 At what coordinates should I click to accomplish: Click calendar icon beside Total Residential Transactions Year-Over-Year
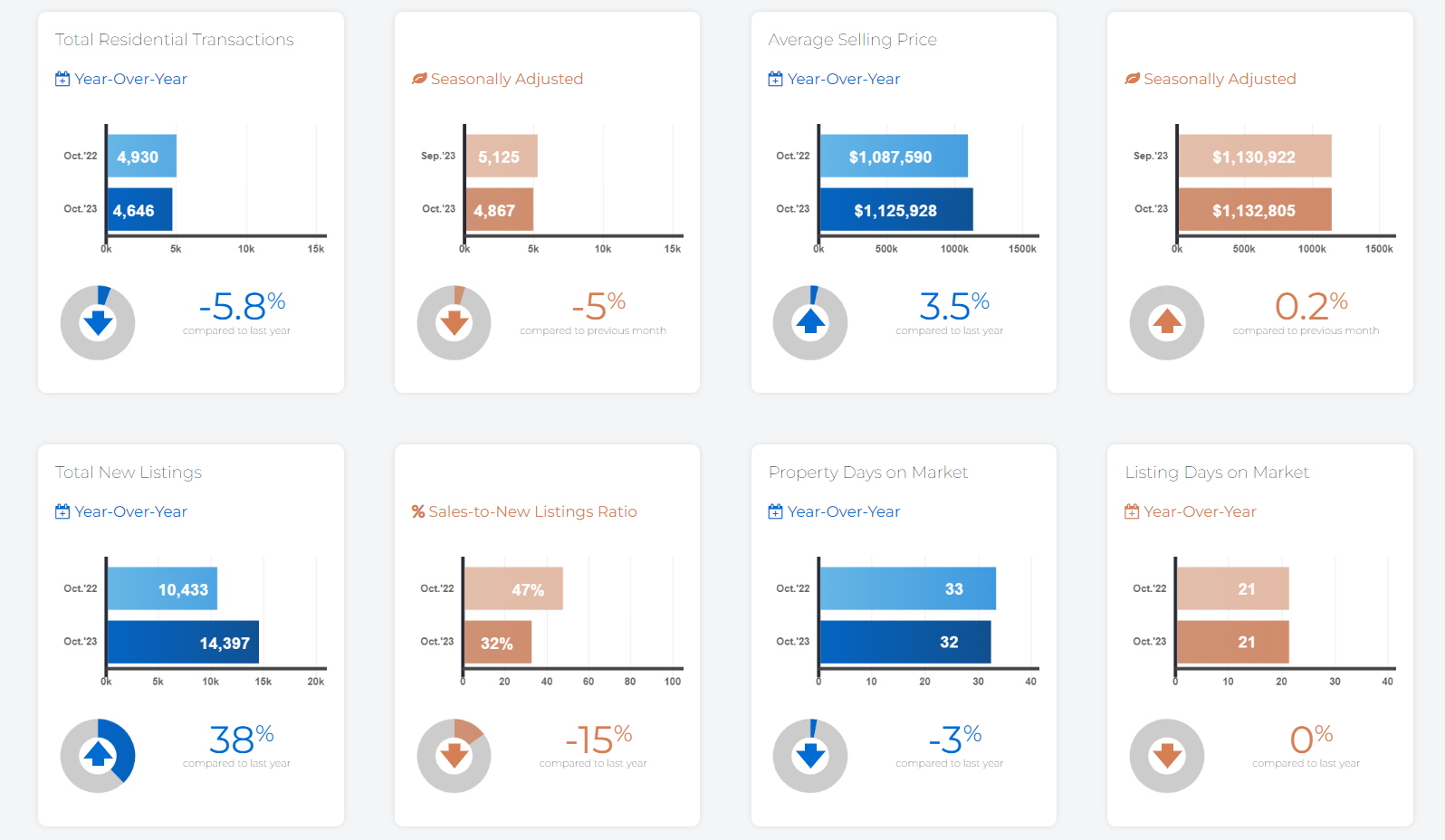coord(62,79)
